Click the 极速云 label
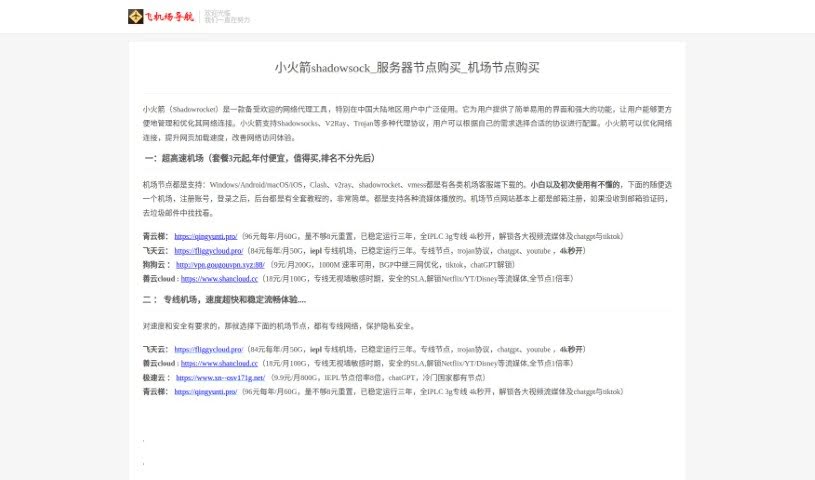Viewport: 815px width, 480px height. click(156, 378)
